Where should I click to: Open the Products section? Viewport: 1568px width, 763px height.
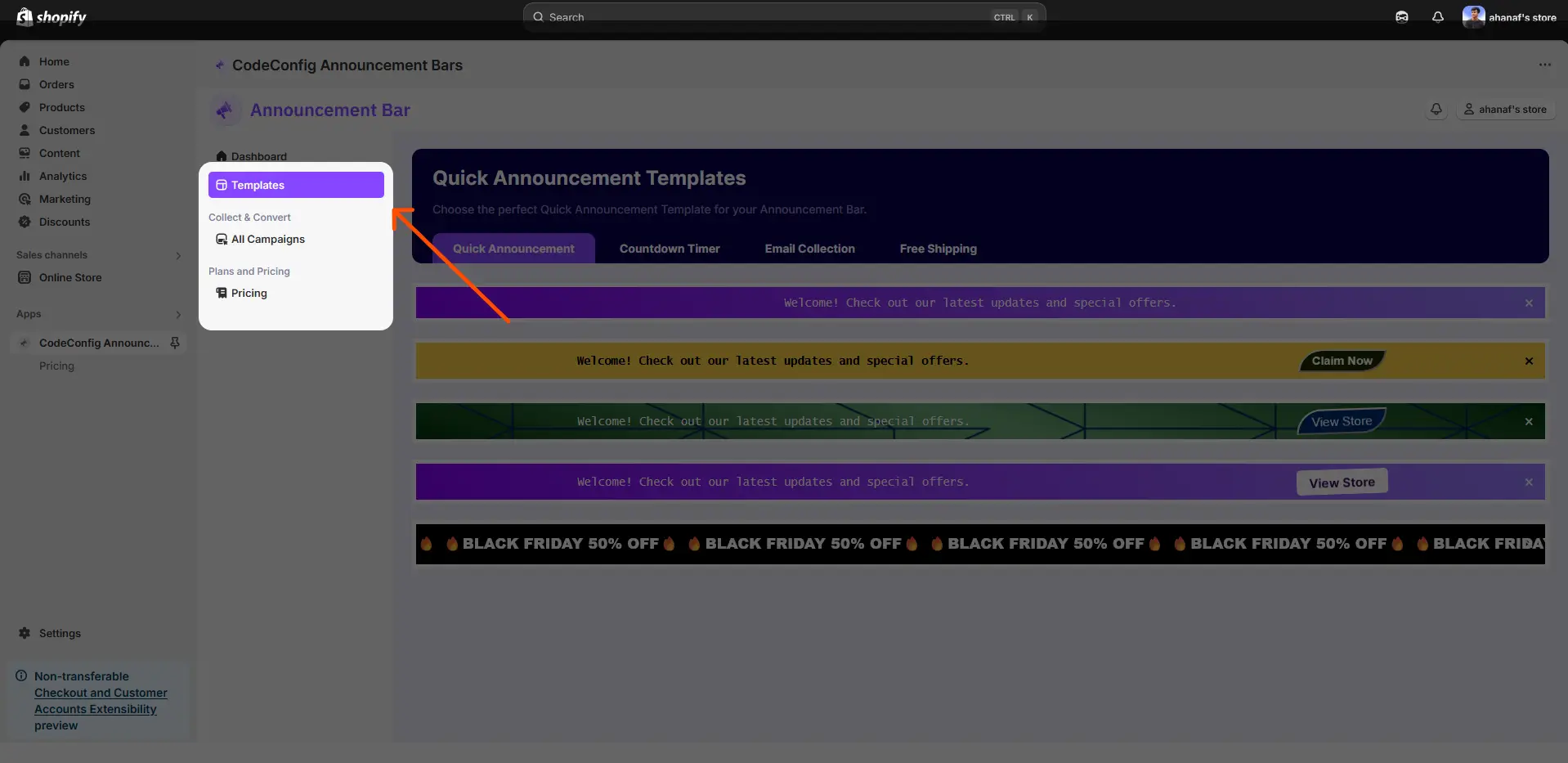click(61, 107)
